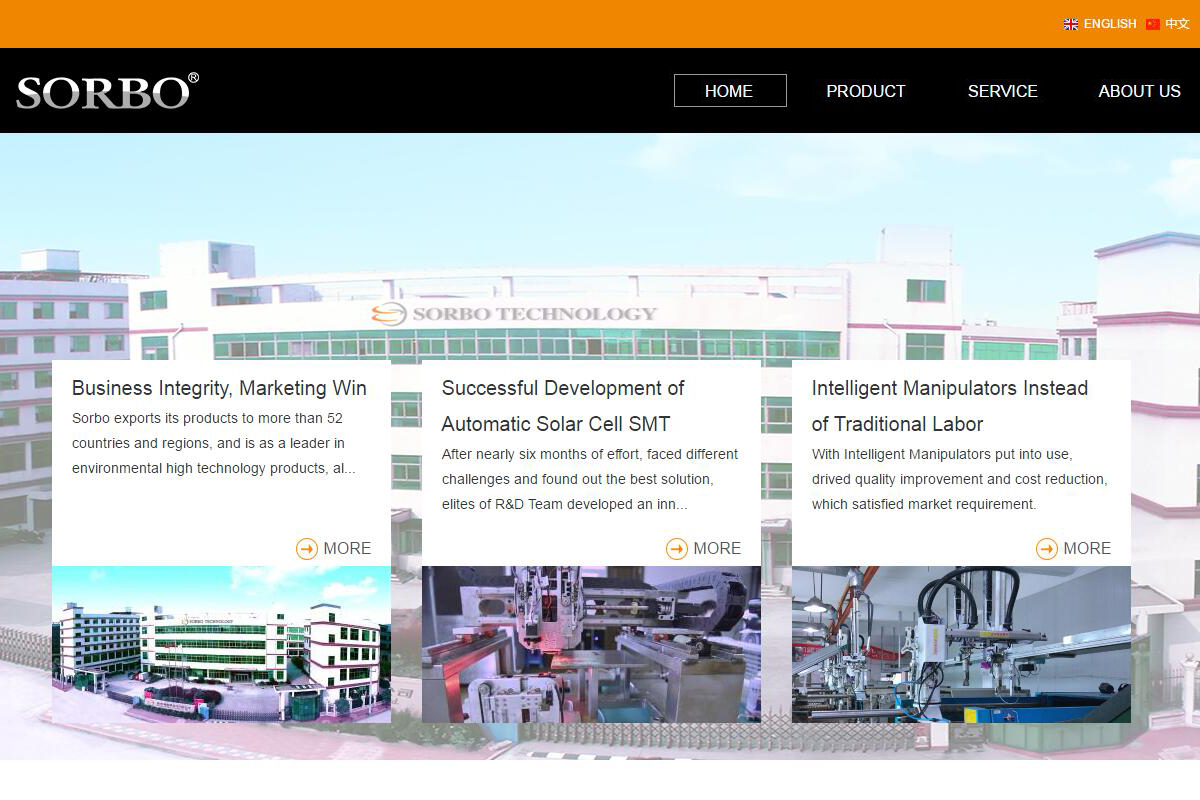Open 'Intelligent Manipulators Instead of Traditional Labor' heading
Screen dimensions: 1200x800
pos(950,406)
